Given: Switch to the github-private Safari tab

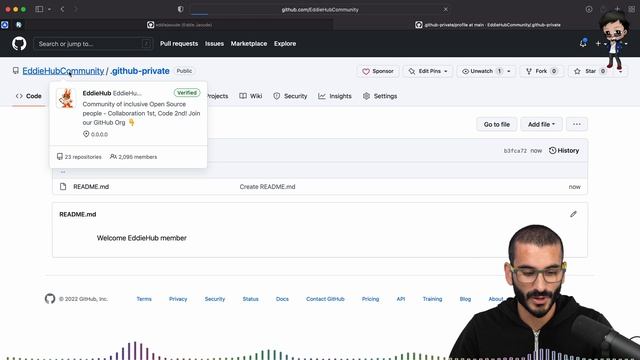Looking at the screenshot, I should coord(488,25).
